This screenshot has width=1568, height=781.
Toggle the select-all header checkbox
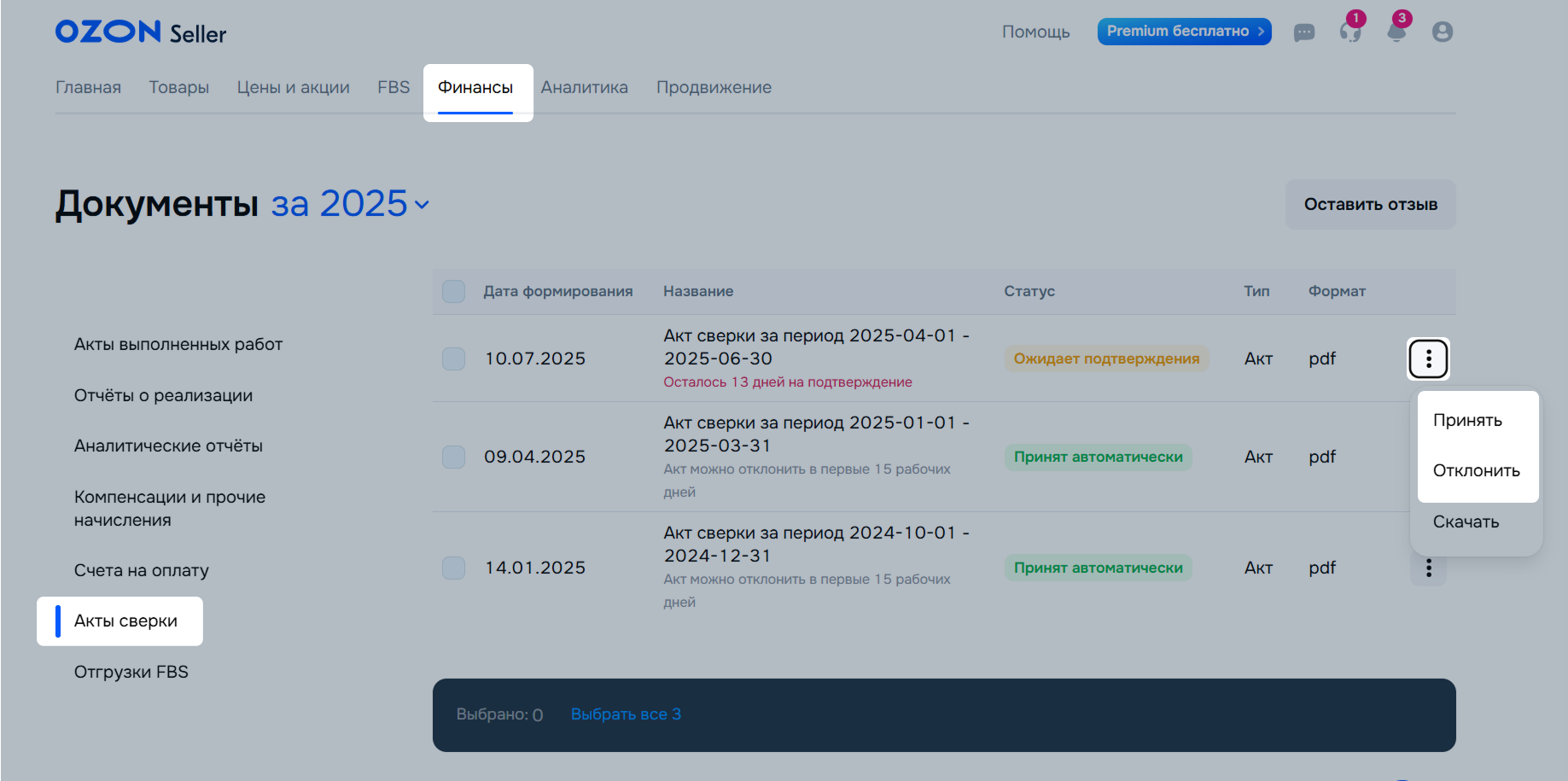click(x=453, y=291)
